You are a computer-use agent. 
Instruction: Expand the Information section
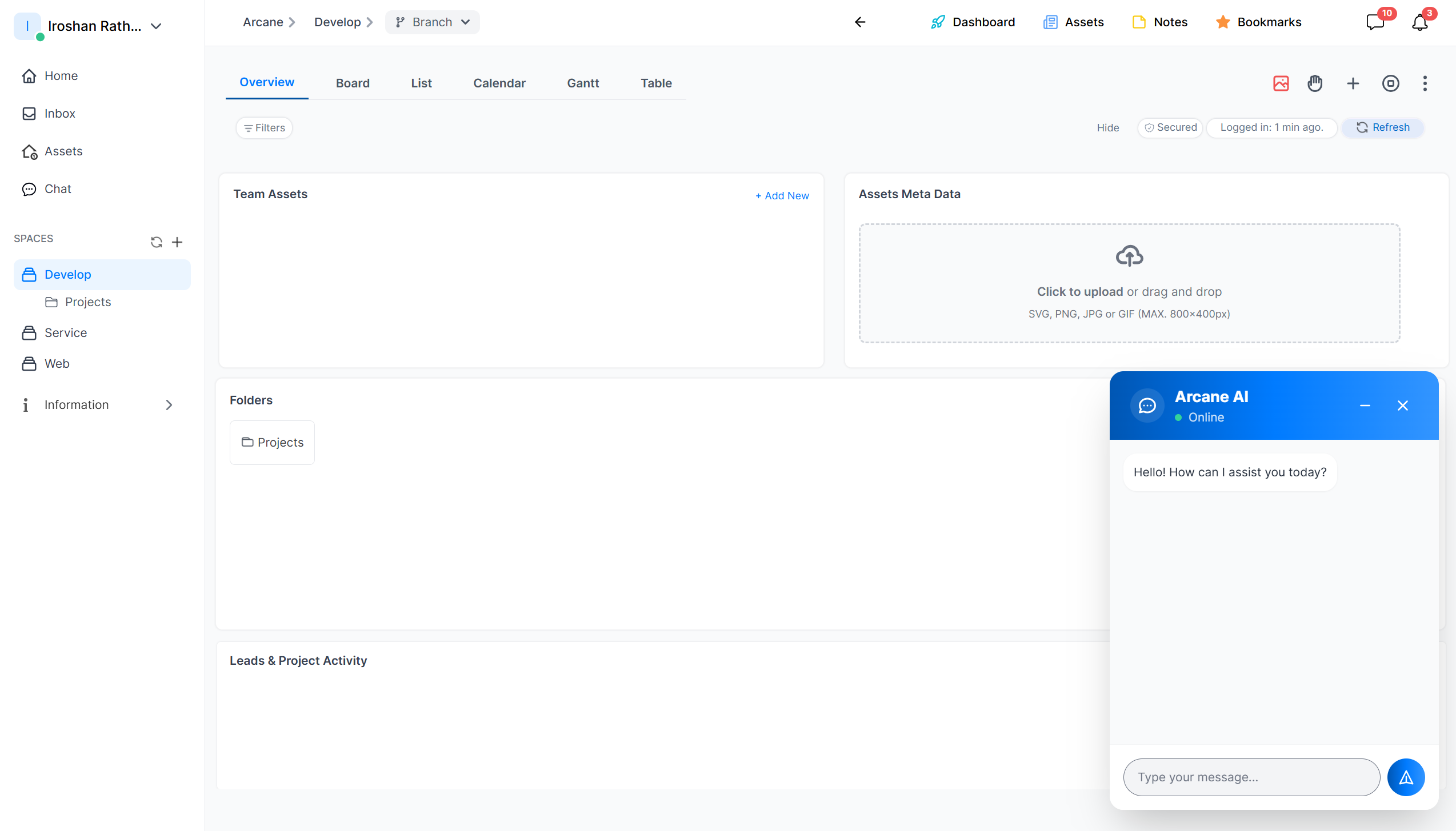pyautogui.click(x=169, y=405)
